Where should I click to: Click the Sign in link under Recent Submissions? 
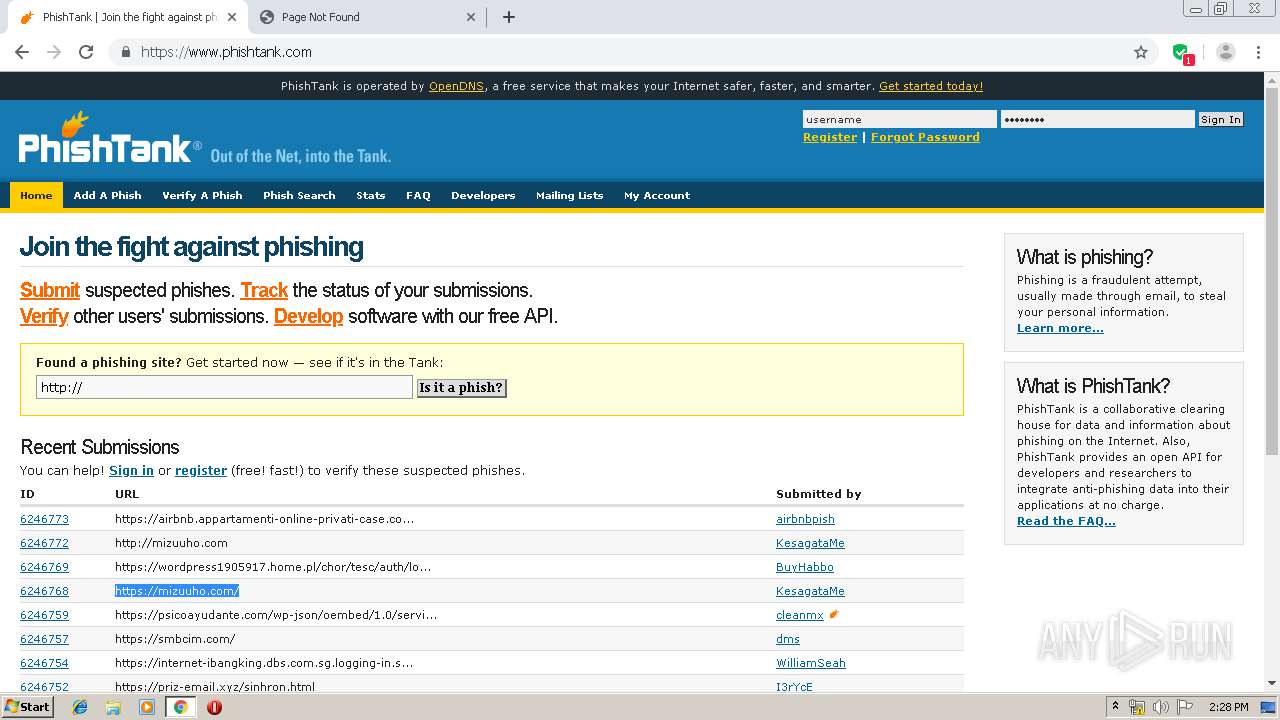click(131, 470)
